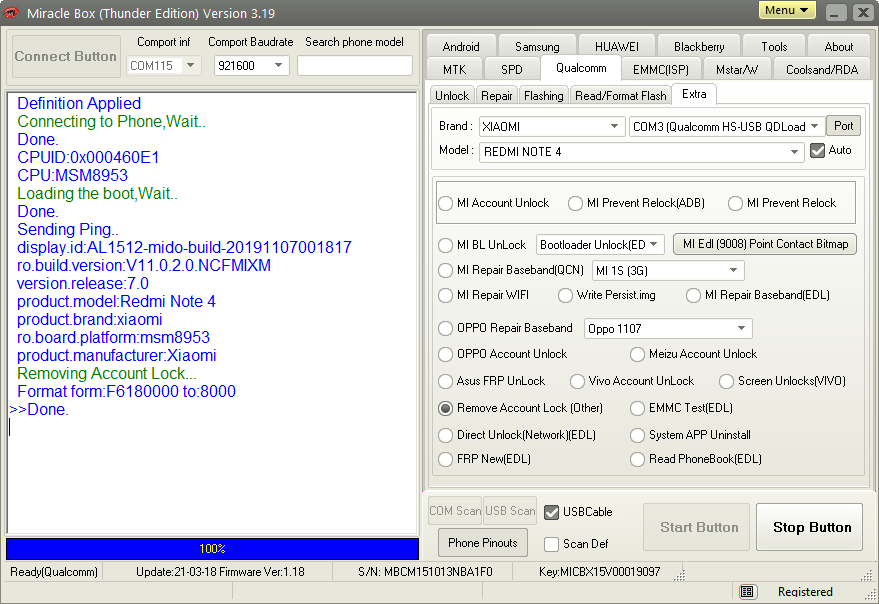This screenshot has height=604, width=879.
Task: Switch to the Blackberry tab
Action: tap(699, 47)
